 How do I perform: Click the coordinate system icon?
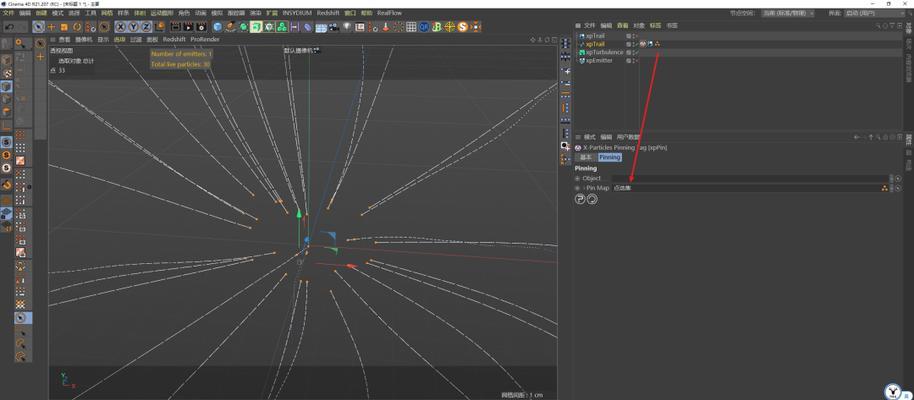coord(159,27)
